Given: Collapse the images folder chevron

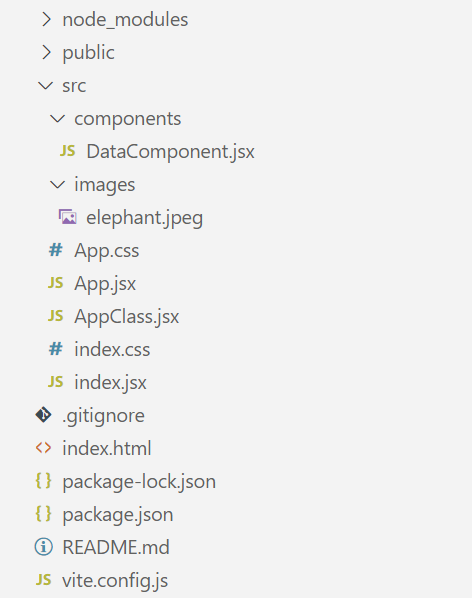Looking at the screenshot, I should click(58, 185).
